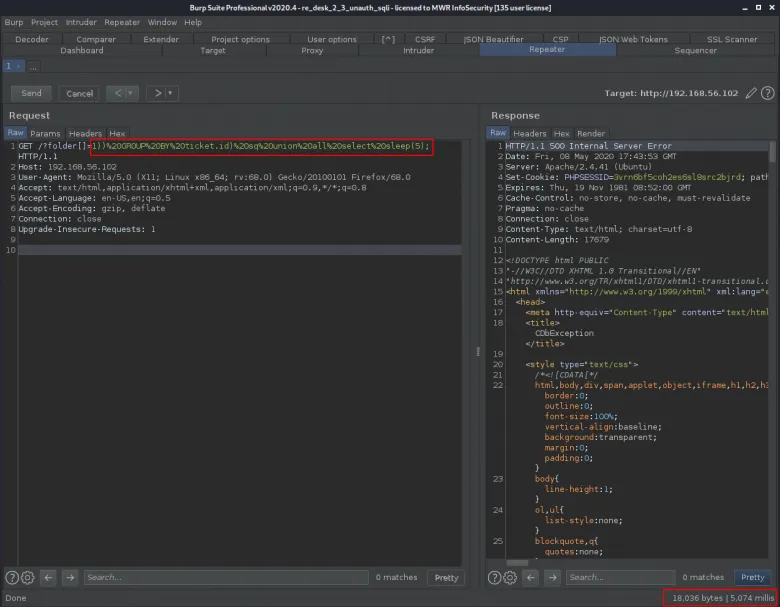Screen dimensions: 780x607
Task: Toggle Pretty formatting for Request
Action: click(x=446, y=578)
